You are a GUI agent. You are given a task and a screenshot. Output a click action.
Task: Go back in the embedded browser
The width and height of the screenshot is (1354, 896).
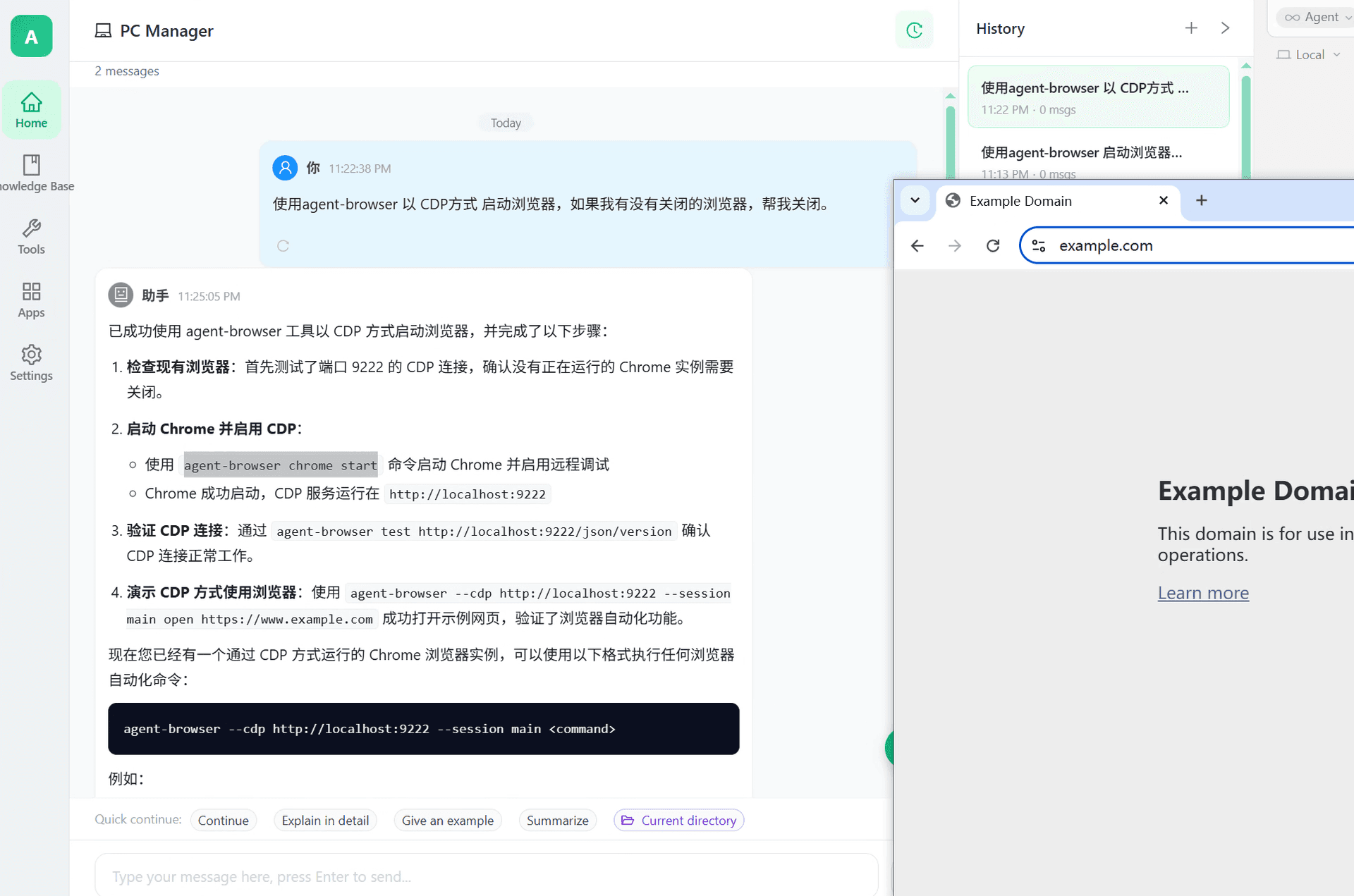917,245
